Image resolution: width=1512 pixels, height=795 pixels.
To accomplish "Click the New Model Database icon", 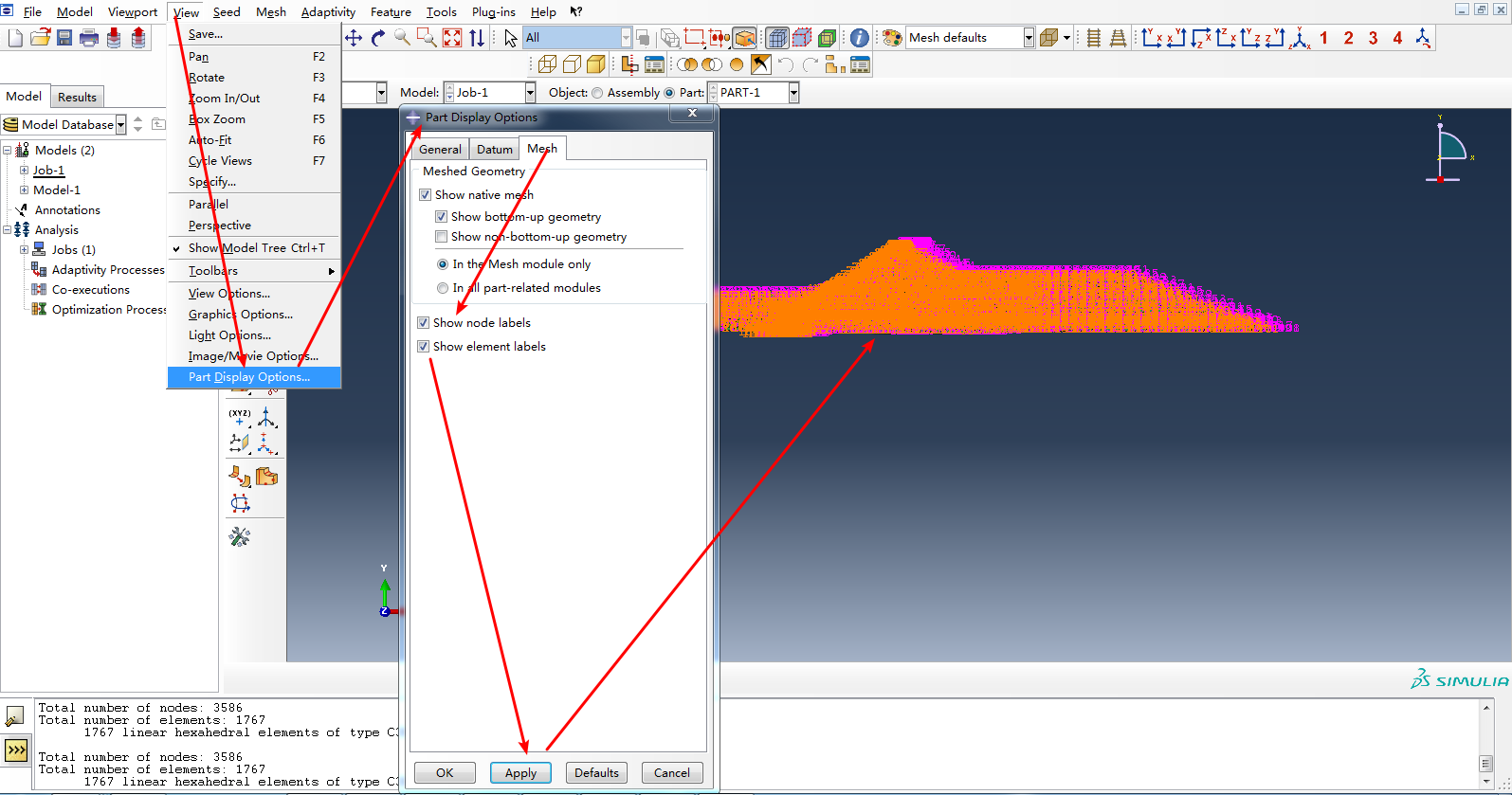I will tap(15, 38).
